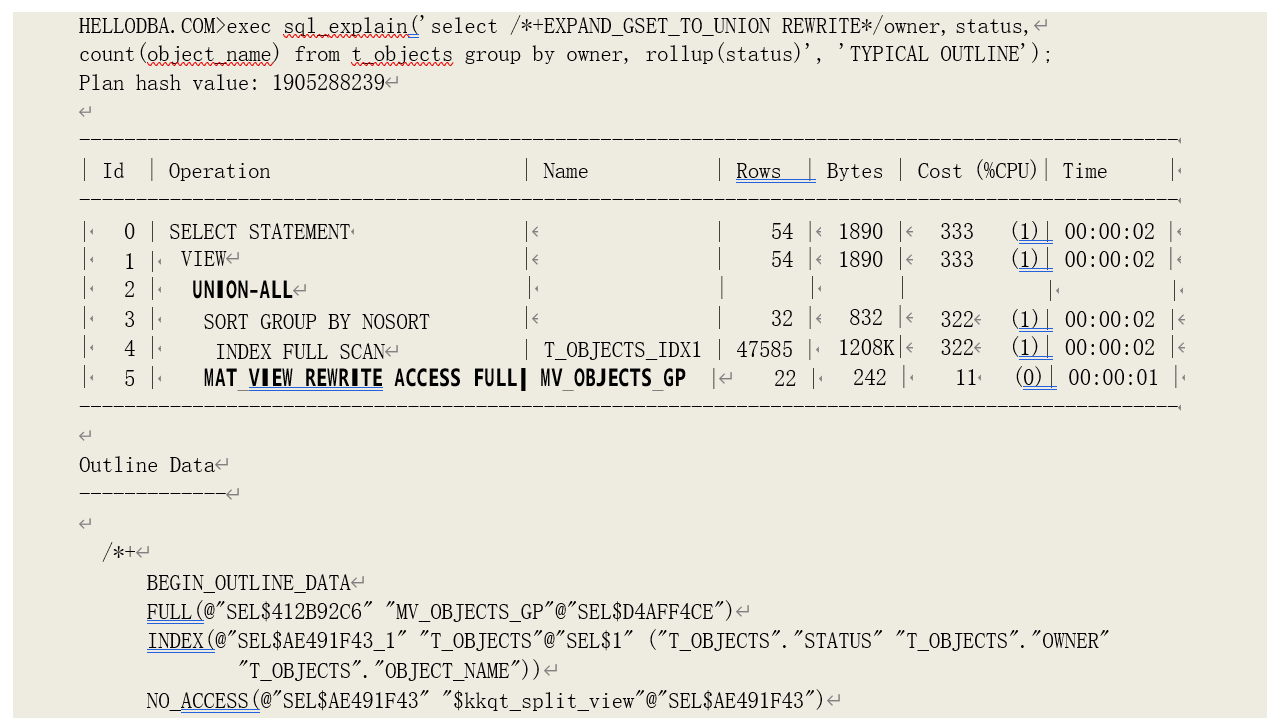Click the 1208K bytes value
The image size is (1274, 726).
[866, 348]
